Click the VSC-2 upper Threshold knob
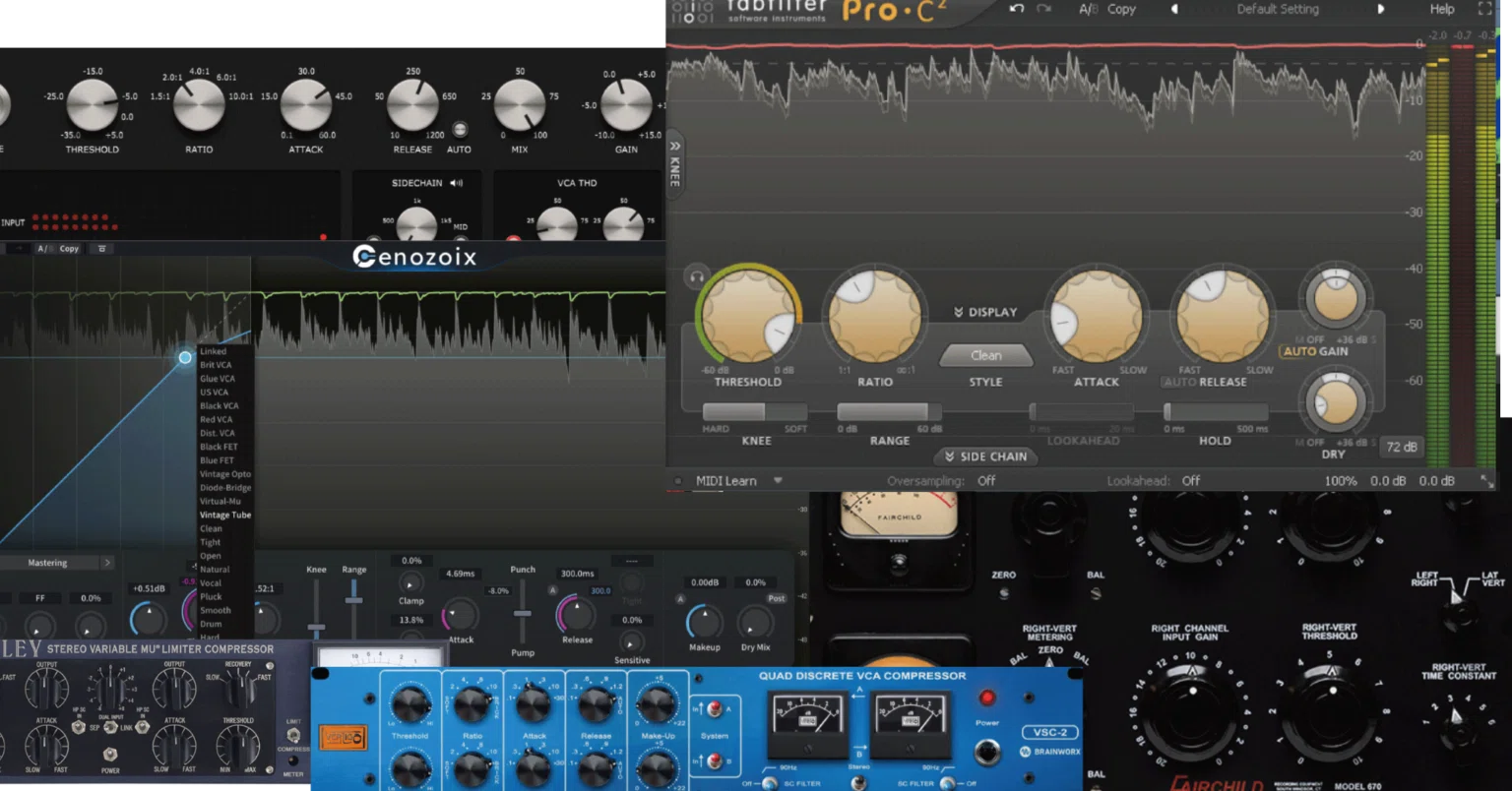This screenshot has width=1512, height=791. [x=409, y=706]
